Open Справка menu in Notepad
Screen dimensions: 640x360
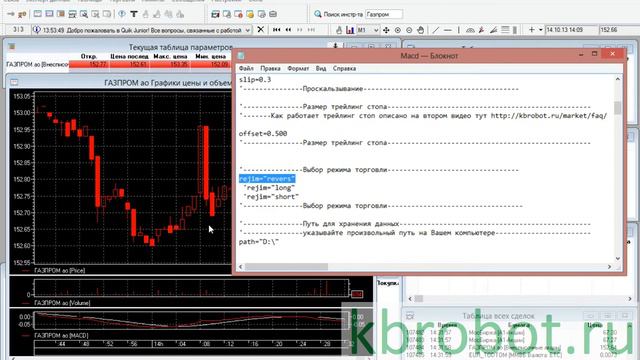coord(344,68)
